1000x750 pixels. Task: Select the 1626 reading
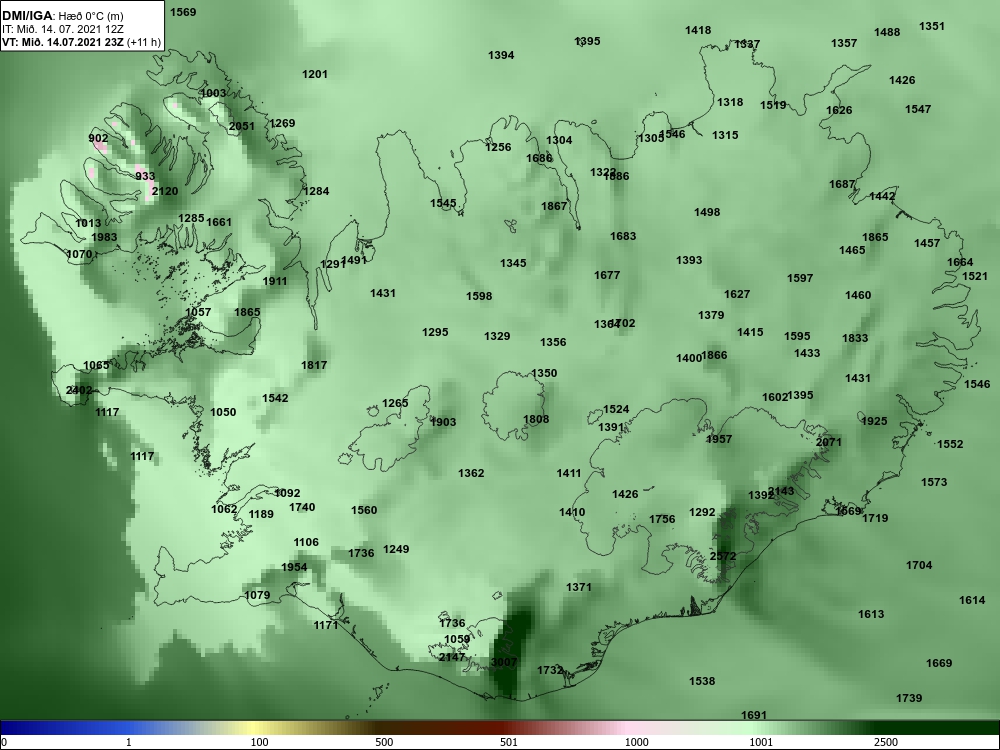click(839, 110)
